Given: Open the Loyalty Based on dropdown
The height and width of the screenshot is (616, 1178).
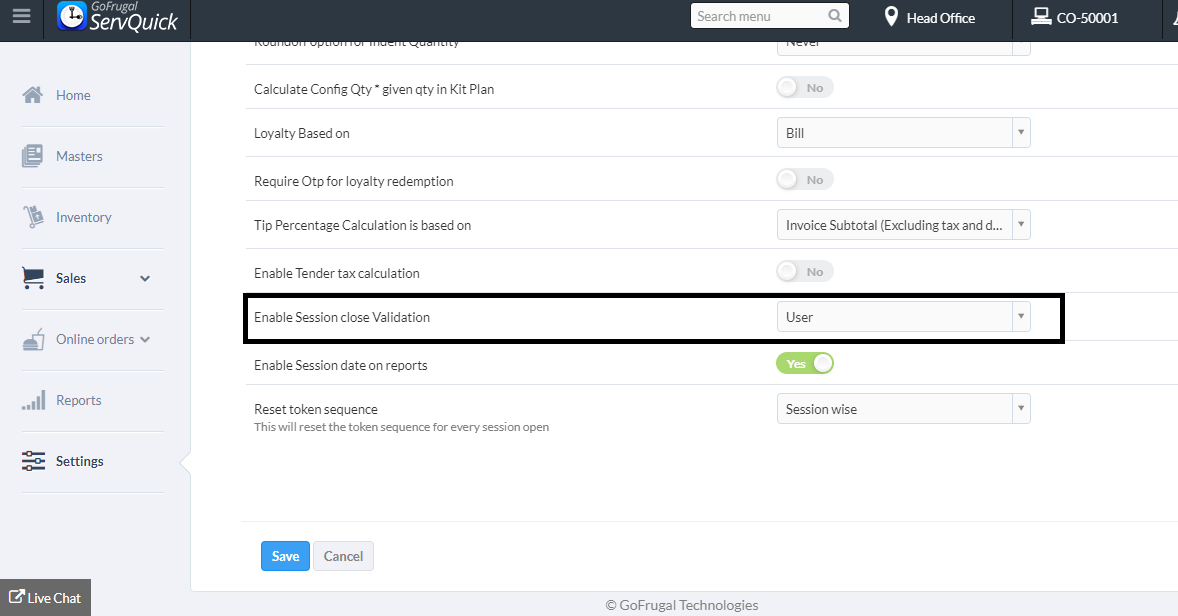Looking at the screenshot, I should [x=903, y=133].
